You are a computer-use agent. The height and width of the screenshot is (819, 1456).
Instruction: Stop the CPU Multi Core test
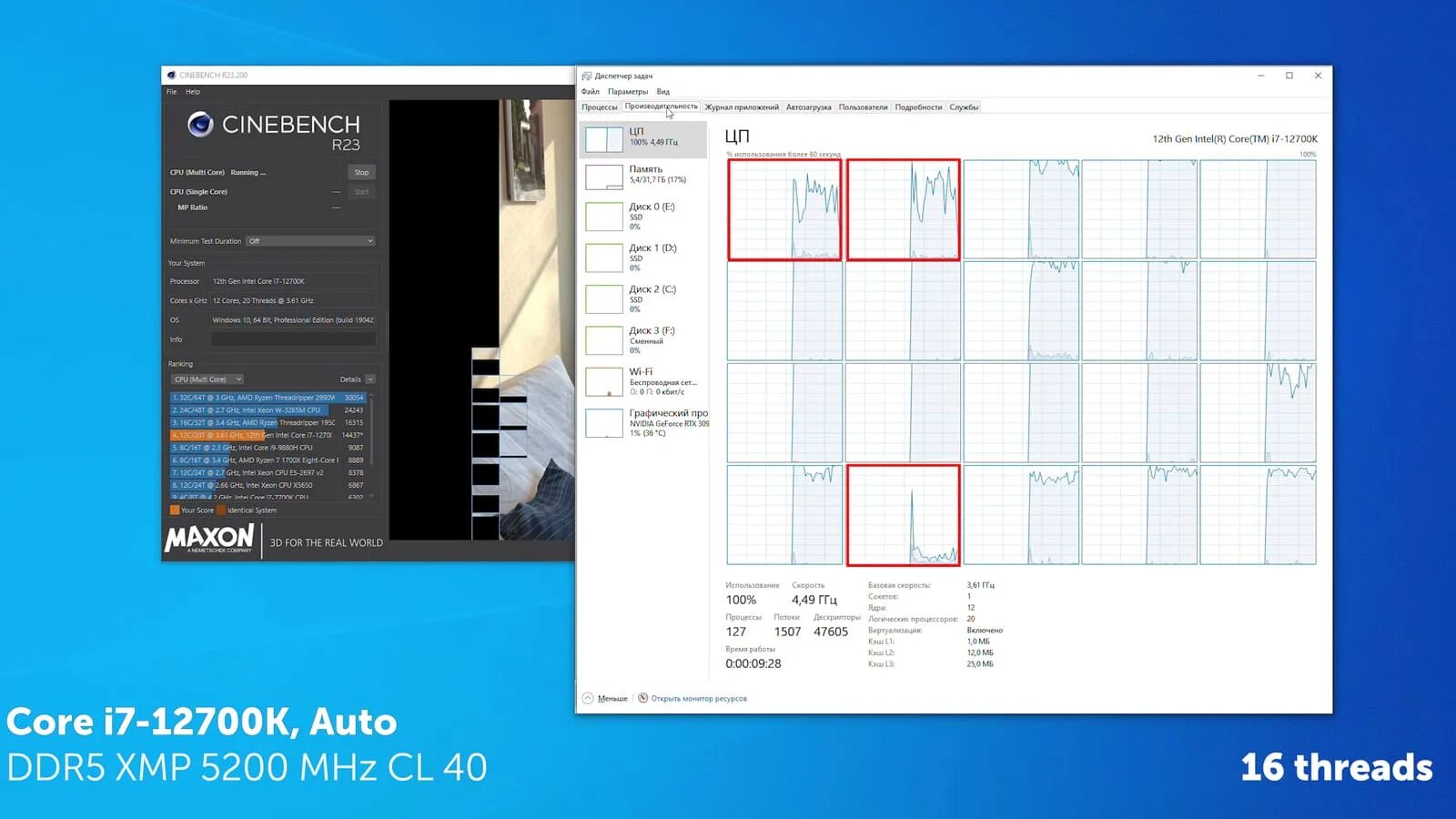361,172
